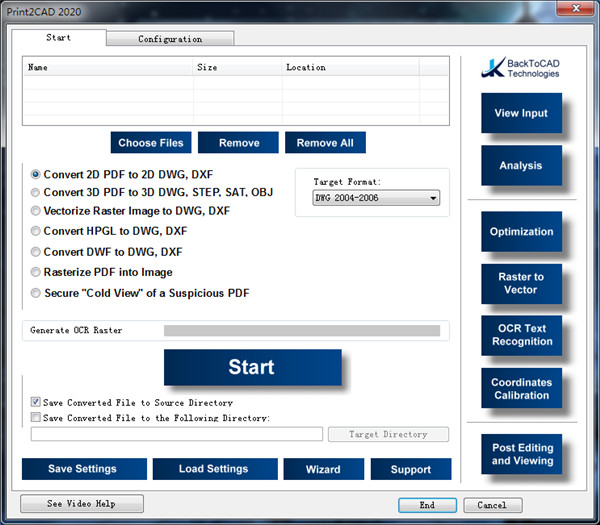Click Load Settings
The width and height of the screenshot is (600, 525).
pyautogui.click(x=215, y=469)
